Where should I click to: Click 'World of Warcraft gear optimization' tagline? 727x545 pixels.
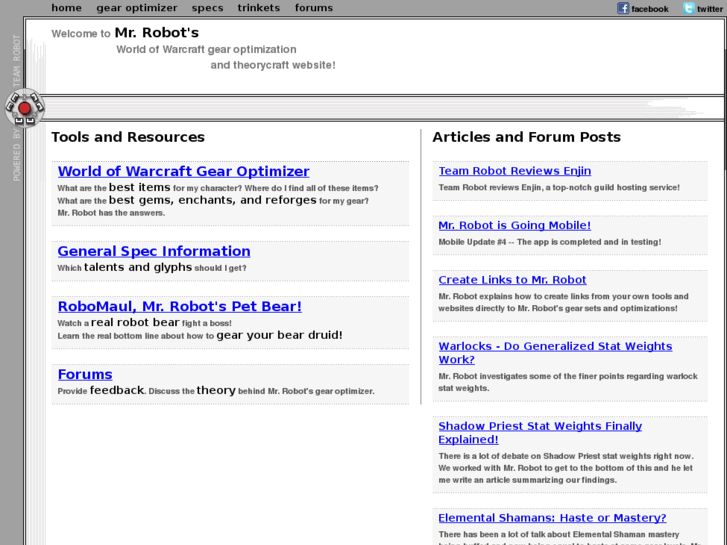206,49
